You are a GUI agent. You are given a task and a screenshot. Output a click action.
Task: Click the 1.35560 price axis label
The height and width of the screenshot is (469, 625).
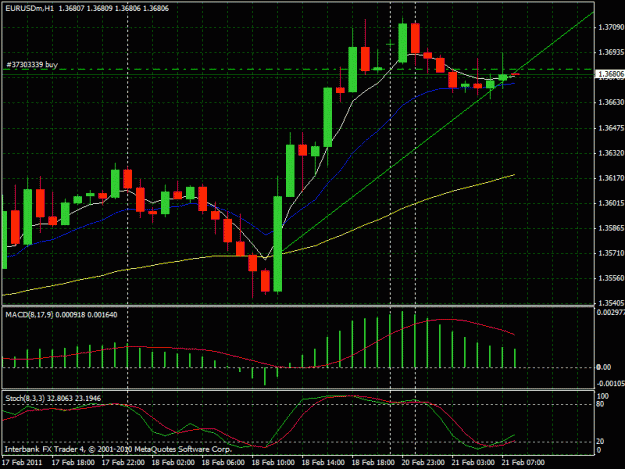click(611, 278)
